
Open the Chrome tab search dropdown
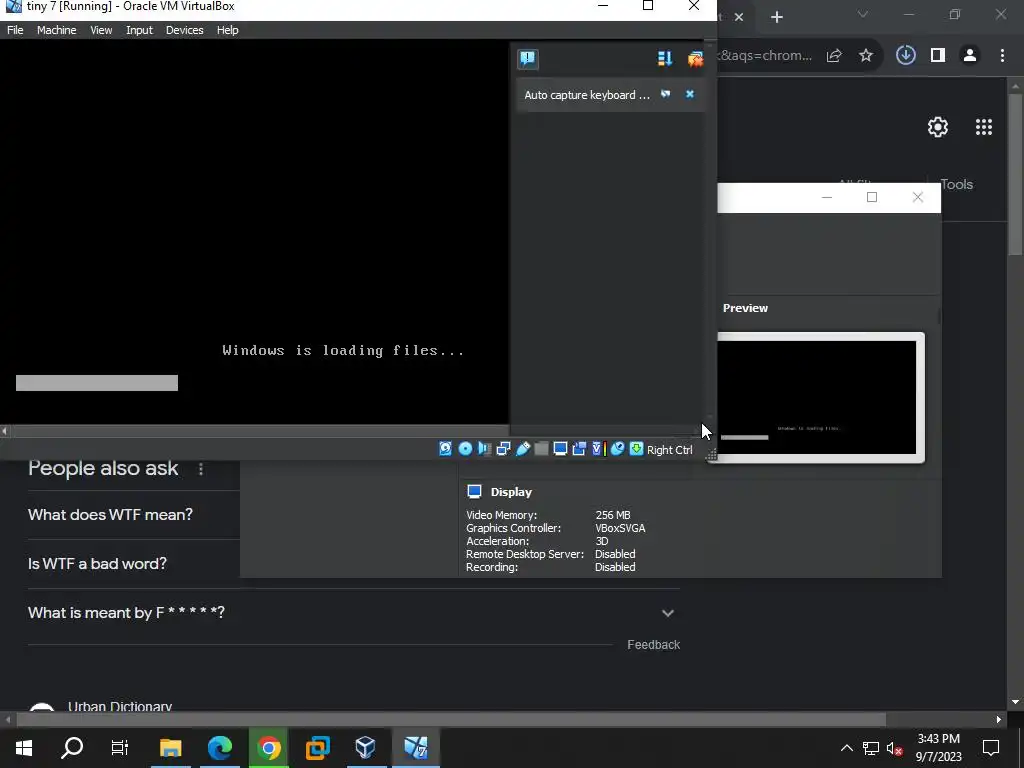pos(863,14)
